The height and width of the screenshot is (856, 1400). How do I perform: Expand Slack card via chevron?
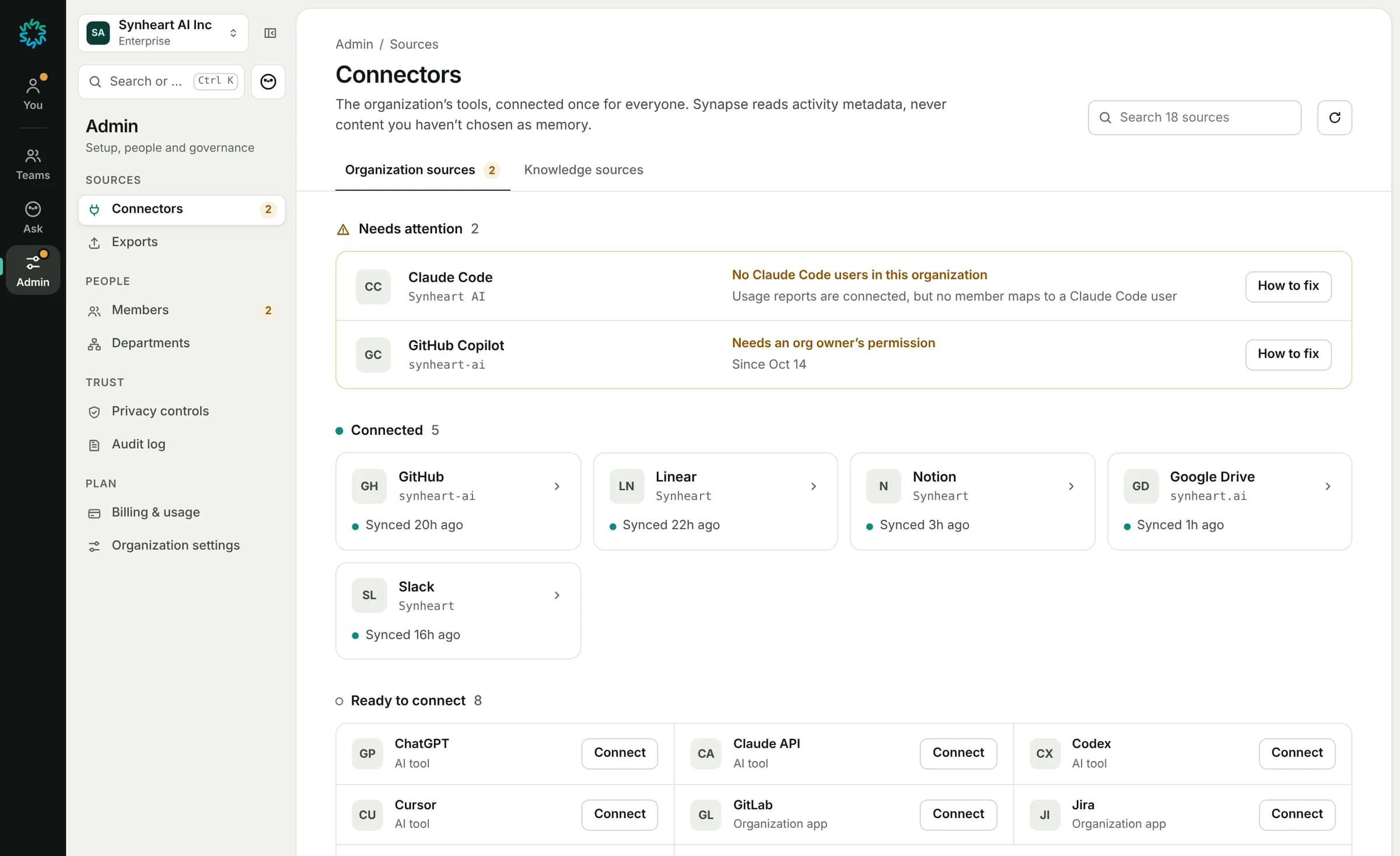point(557,595)
